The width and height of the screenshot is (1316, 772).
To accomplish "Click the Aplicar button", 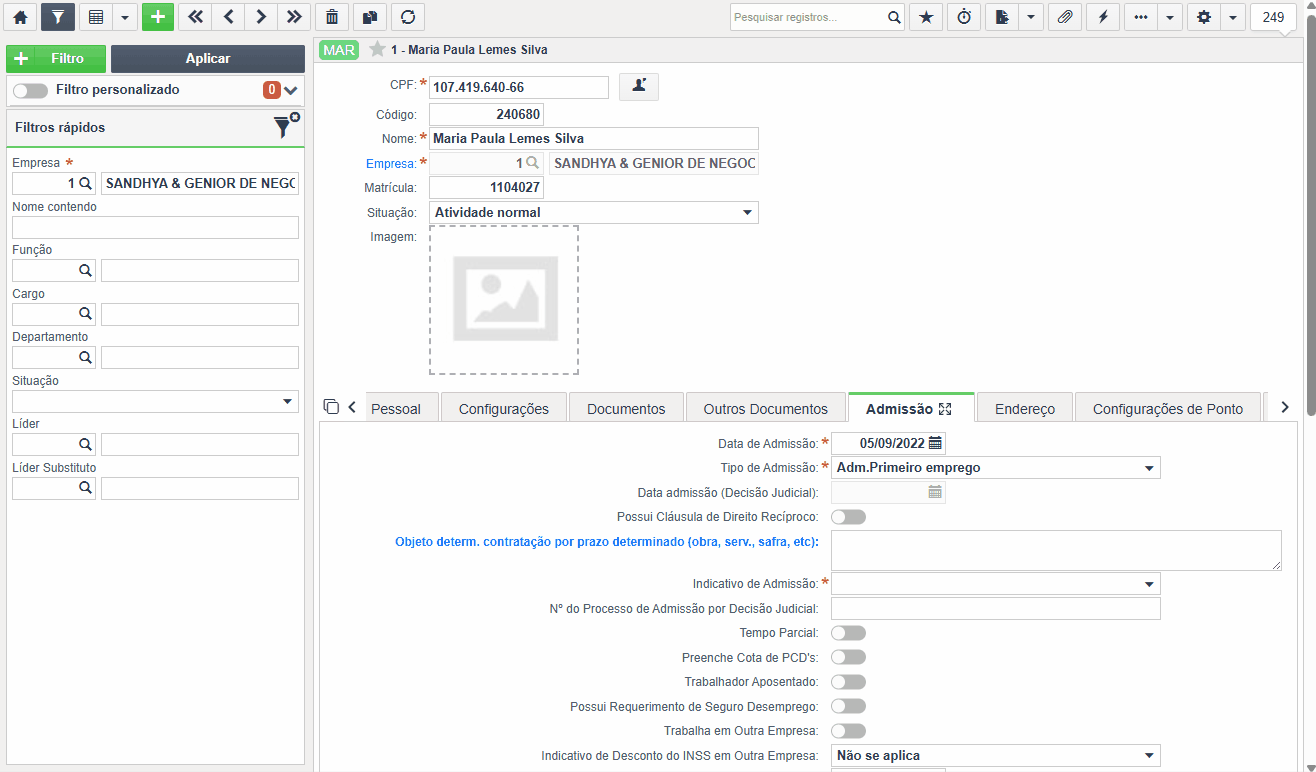I will pyautogui.click(x=208, y=59).
